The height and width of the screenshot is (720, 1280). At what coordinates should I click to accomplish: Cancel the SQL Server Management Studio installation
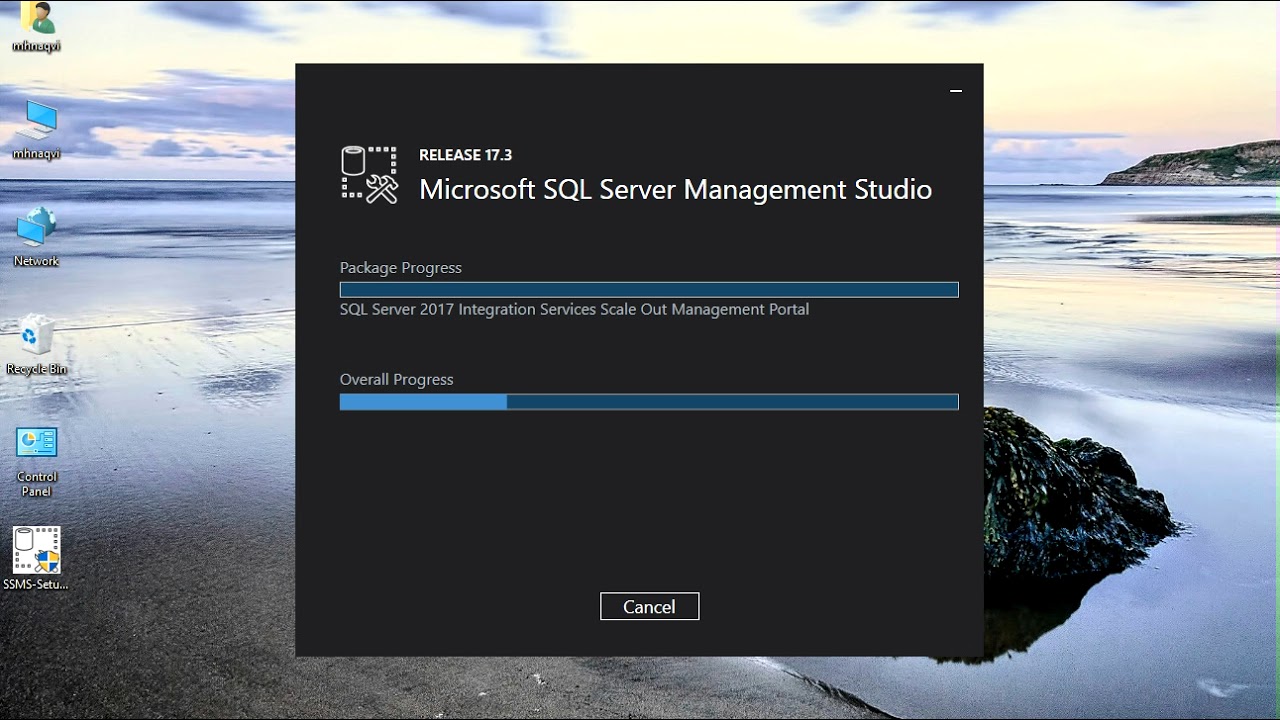[x=649, y=606]
